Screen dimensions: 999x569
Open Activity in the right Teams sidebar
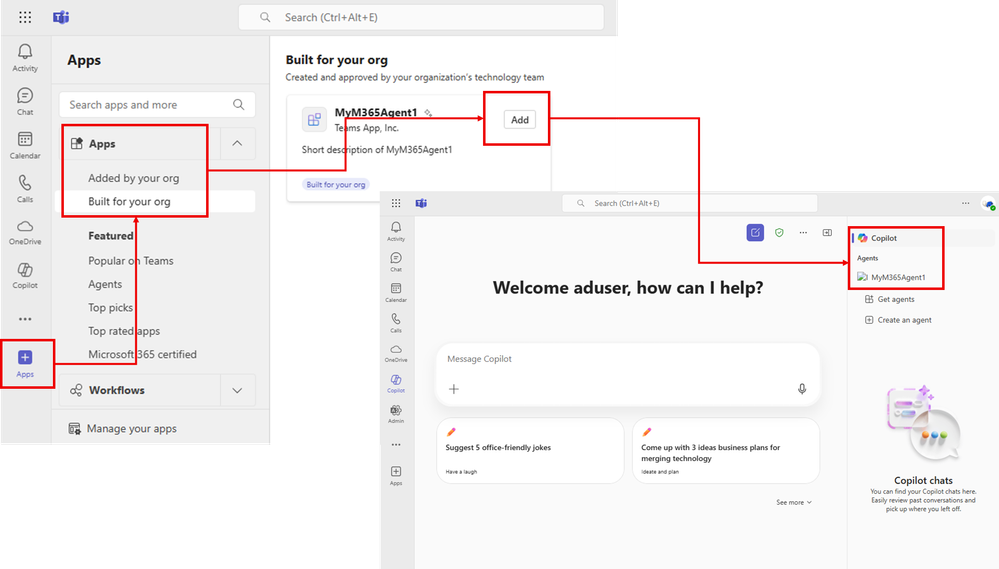pyautogui.click(x=396, y=231)
